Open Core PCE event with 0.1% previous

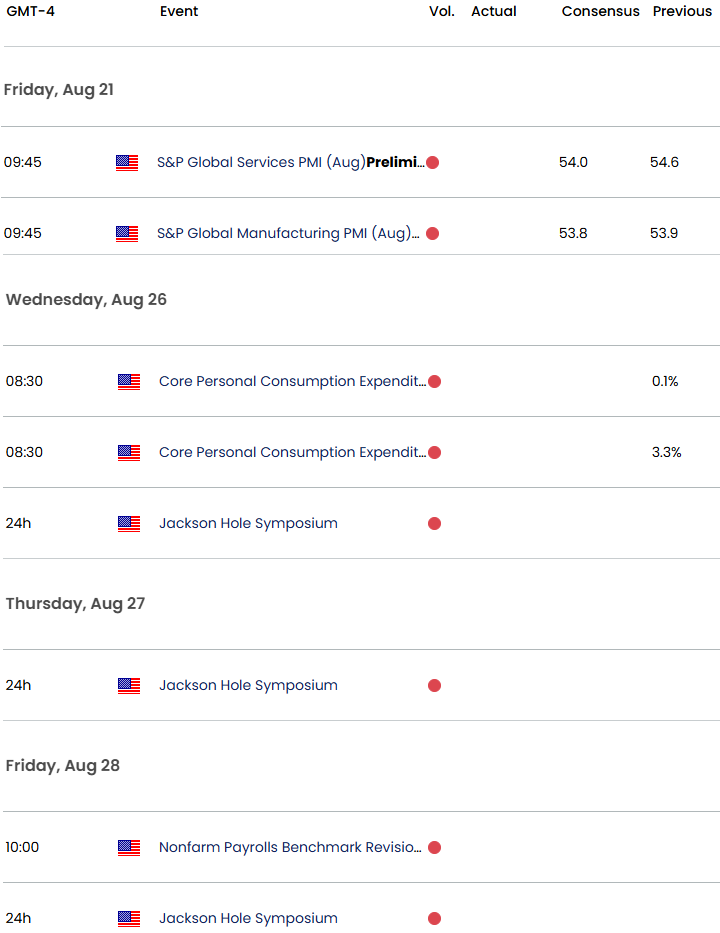click(292, 381)
